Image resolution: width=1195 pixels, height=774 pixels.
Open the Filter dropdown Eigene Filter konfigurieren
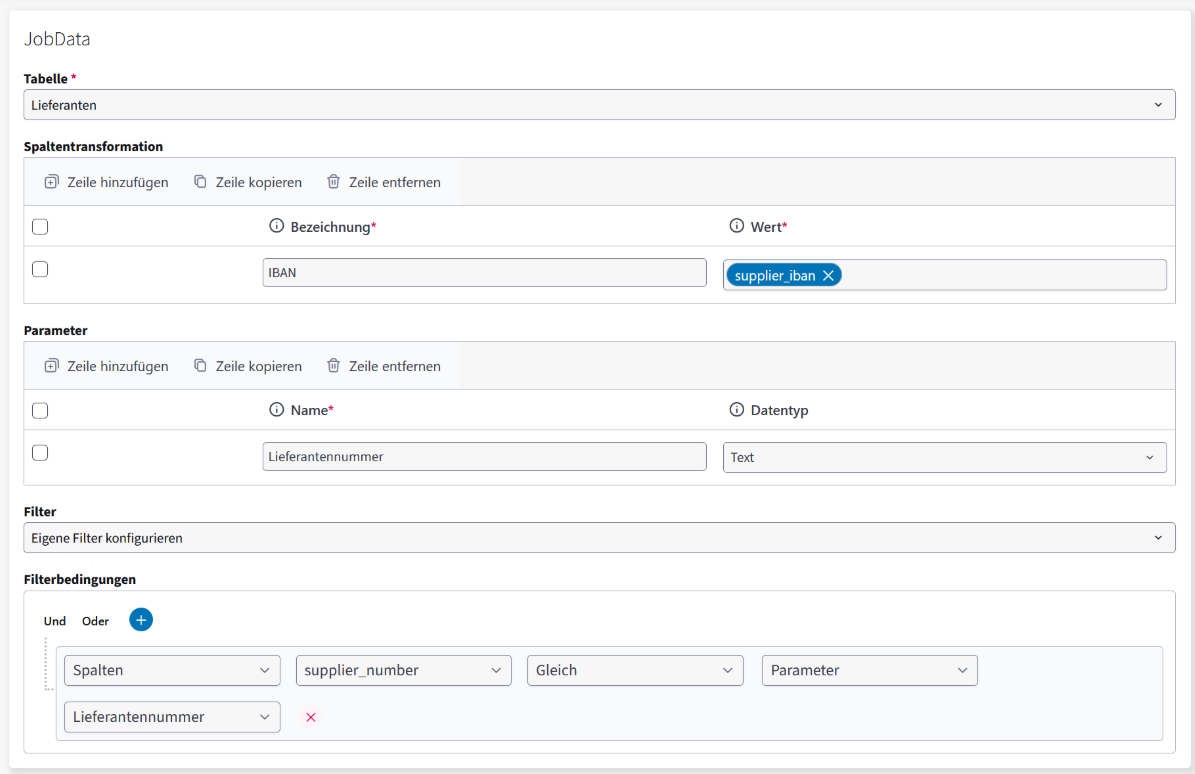click(599, 538)
